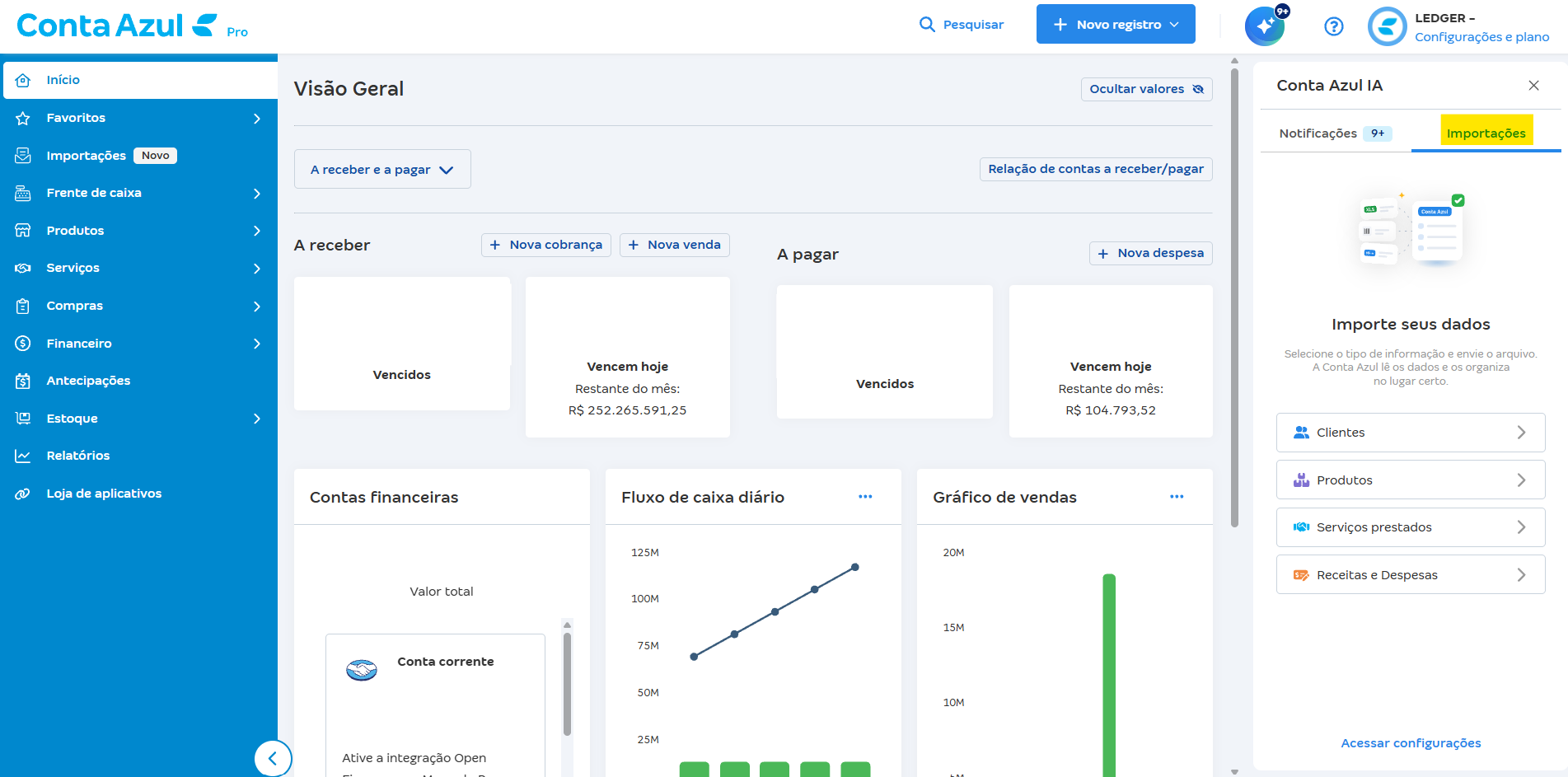Image resolution: width=1568 pixels, height=777 pixels.
Task: Click the main page vertical scrollbar
Action: 1234,297
